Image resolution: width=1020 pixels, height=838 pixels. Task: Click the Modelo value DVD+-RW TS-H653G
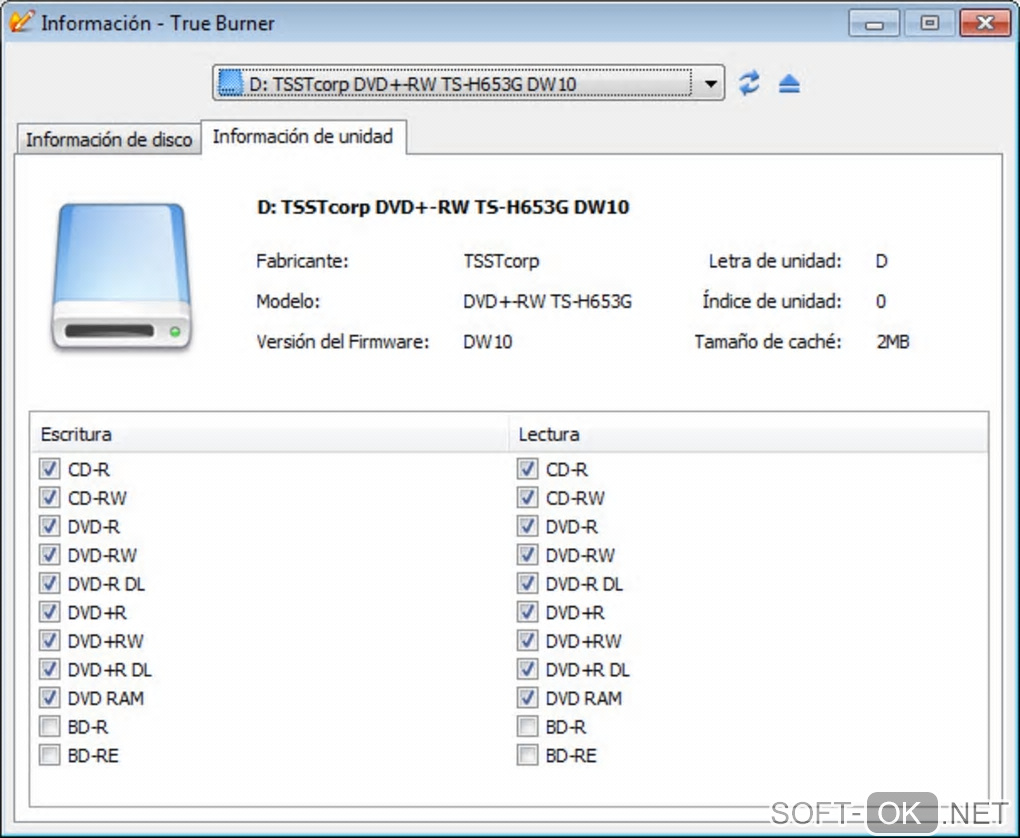[x=547, y=301]
